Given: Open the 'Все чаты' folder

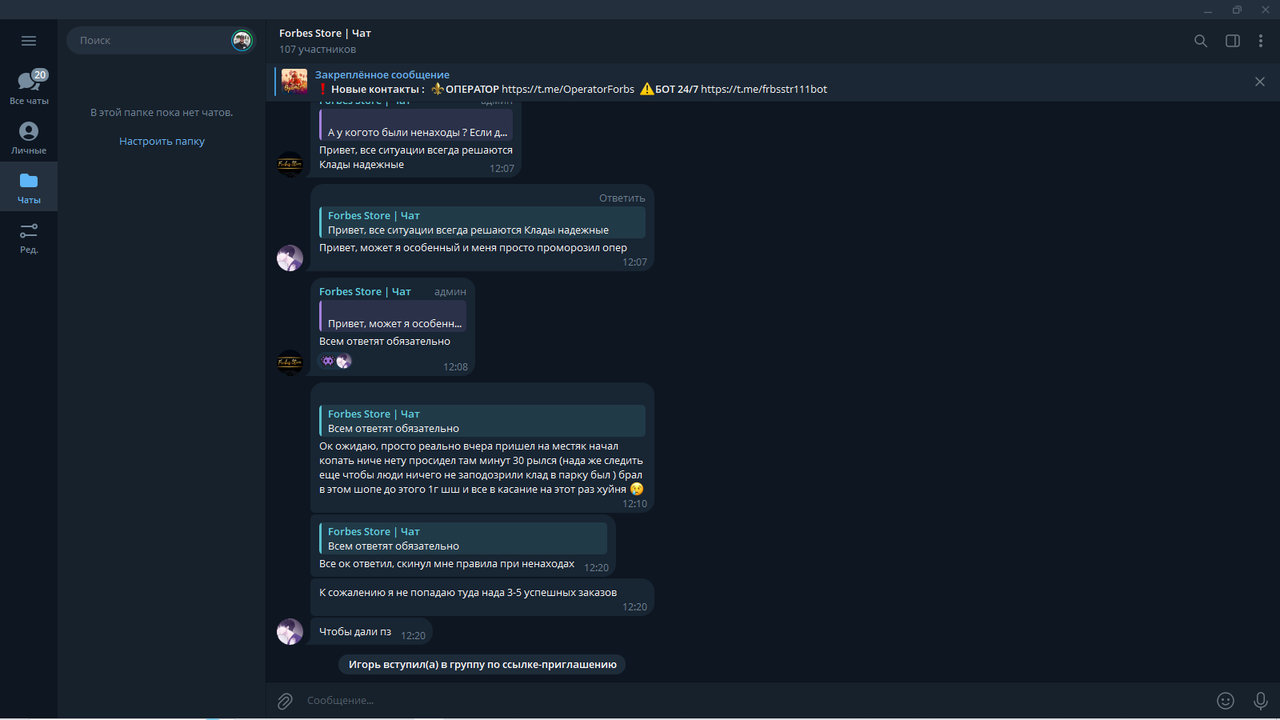Looking at the screenshot, I should [x=29, y=88].
